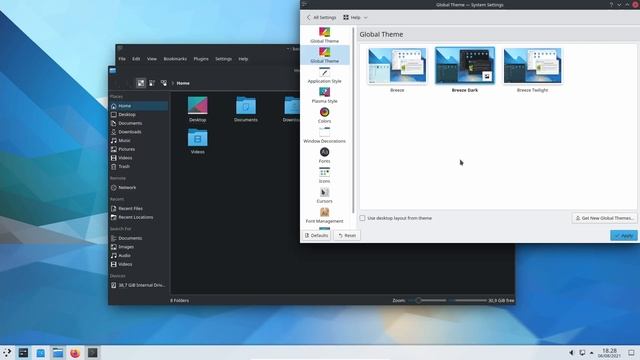Apply the selected global theme
640x360 pixels.
pos(624,236)
